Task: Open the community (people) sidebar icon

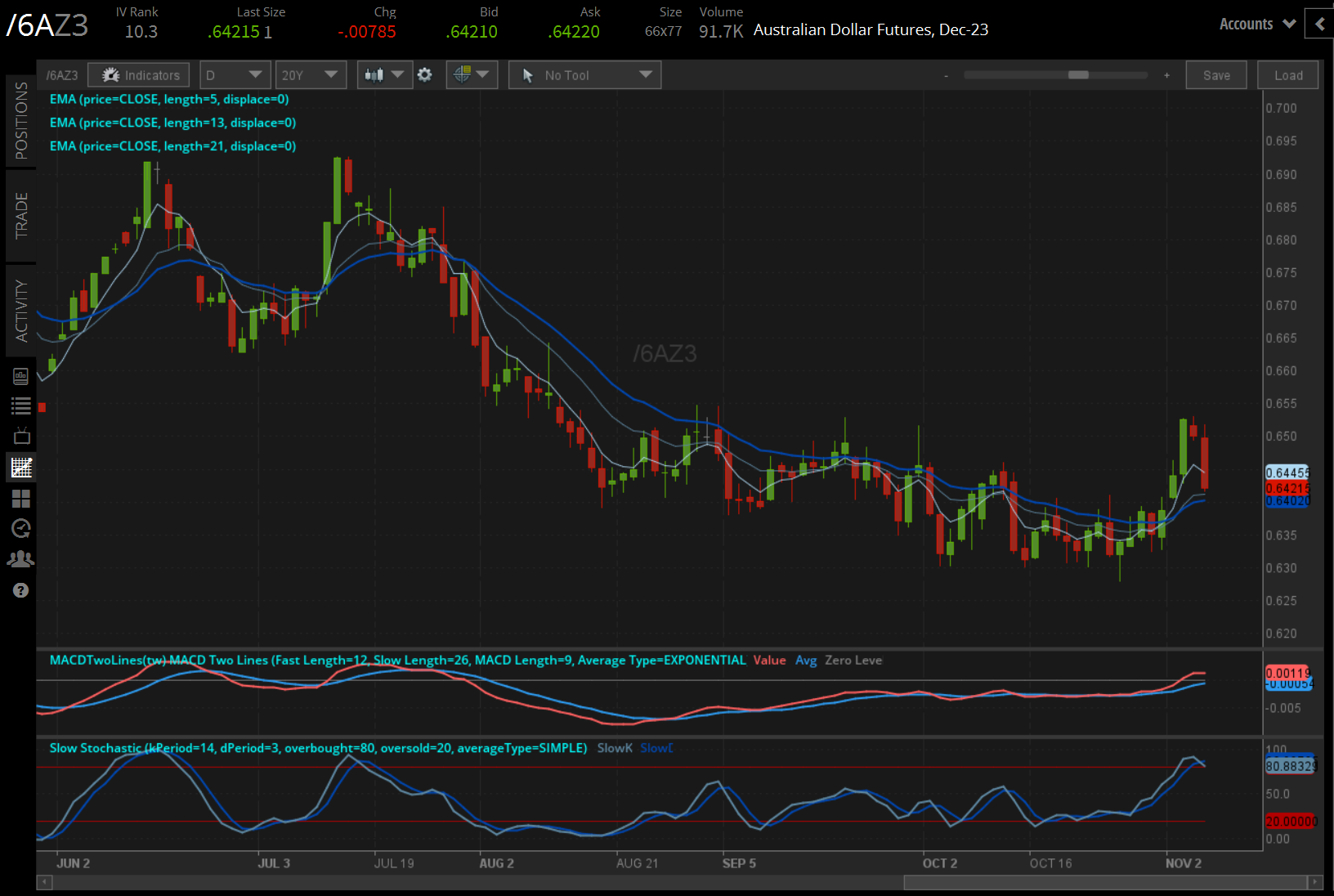Action: click(21, 558)
